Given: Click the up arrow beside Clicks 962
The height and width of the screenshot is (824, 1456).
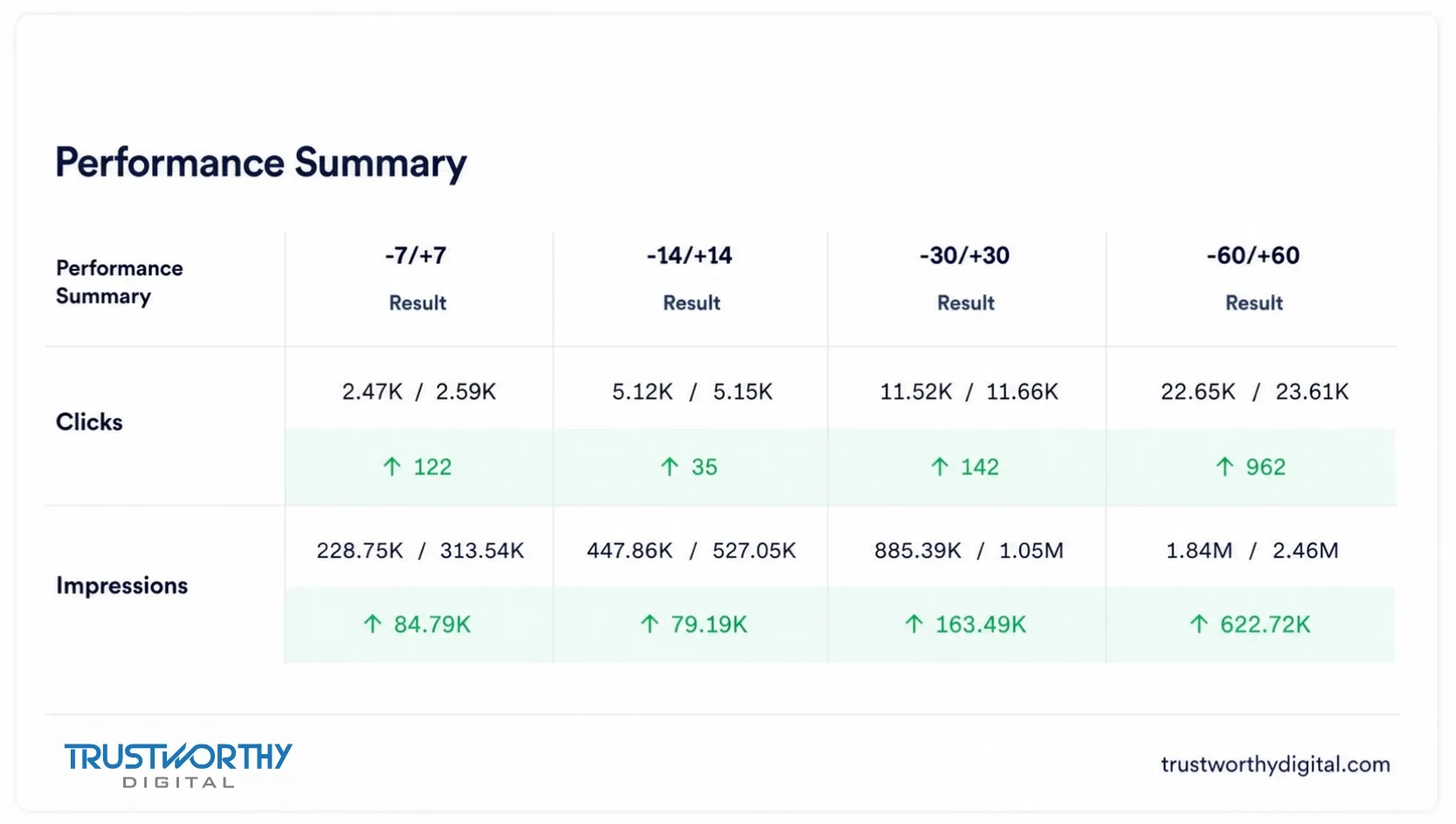Looking at the screenshot, I should pyautogui.click(x=1225, y=467).
